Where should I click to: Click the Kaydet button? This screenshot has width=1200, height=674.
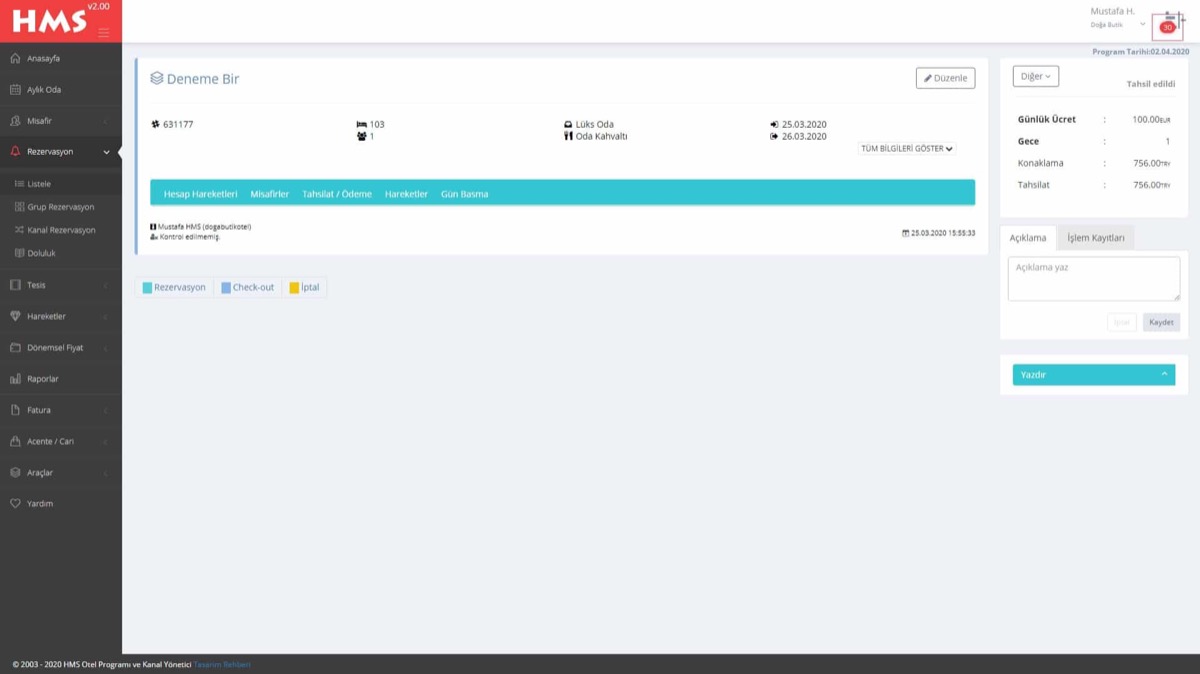[x=1161, y=322]
